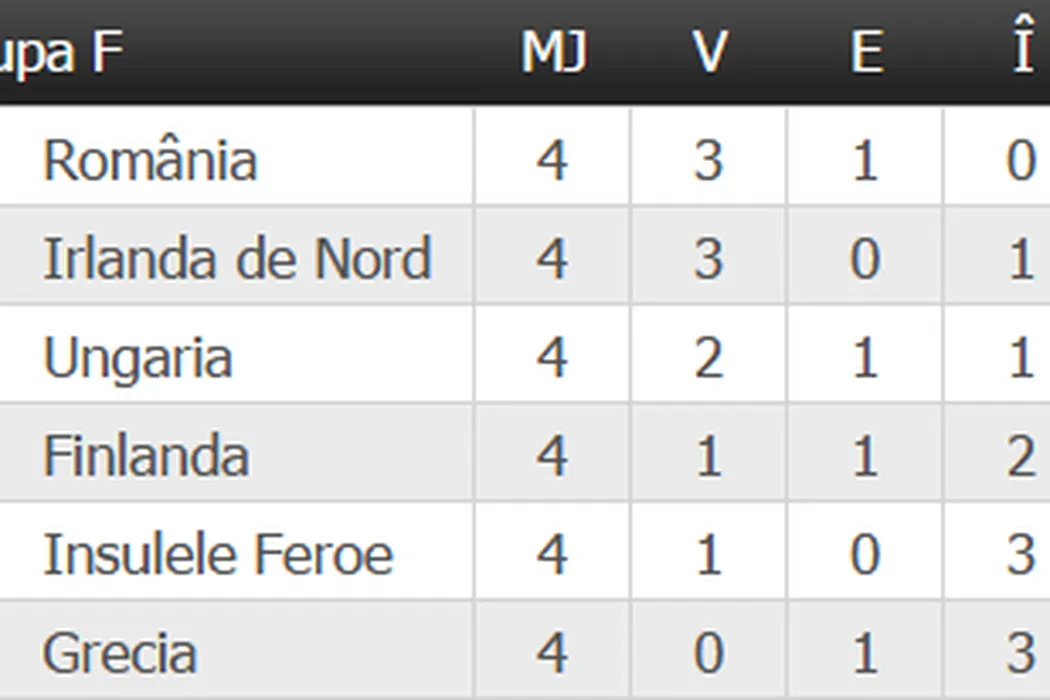Sort by the V column header
Screen dimensions: 1050x700
coord(709,52)
